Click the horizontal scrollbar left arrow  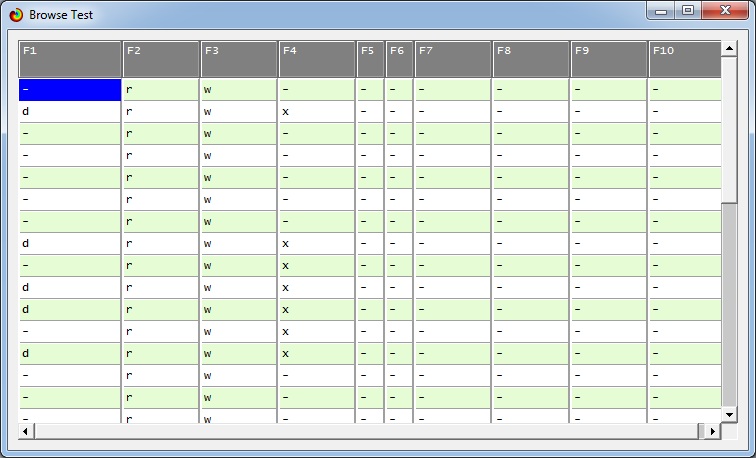[x=26, y=431]
